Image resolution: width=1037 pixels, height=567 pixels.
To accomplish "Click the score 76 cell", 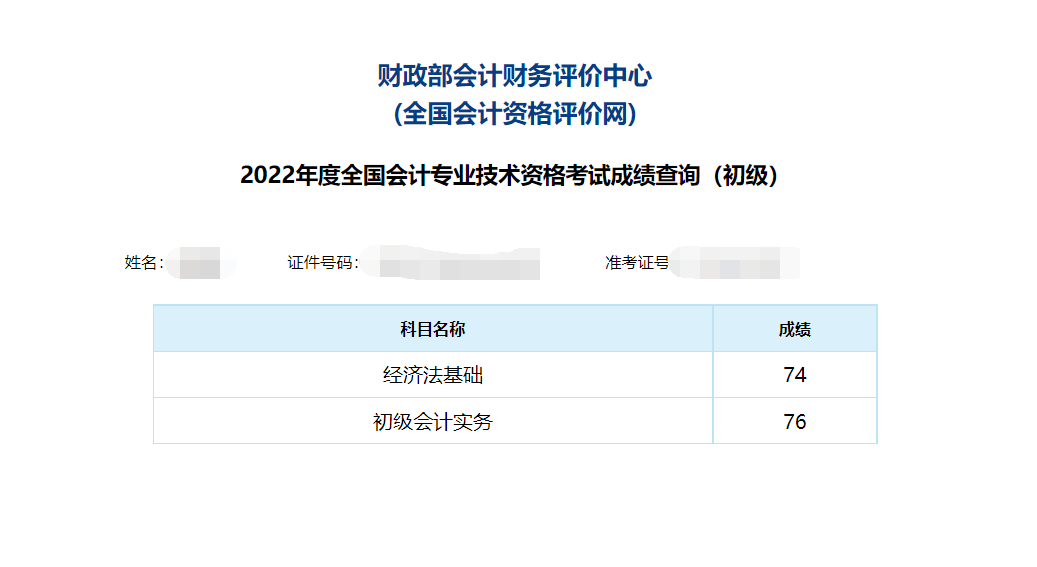I will click(795, 421).
